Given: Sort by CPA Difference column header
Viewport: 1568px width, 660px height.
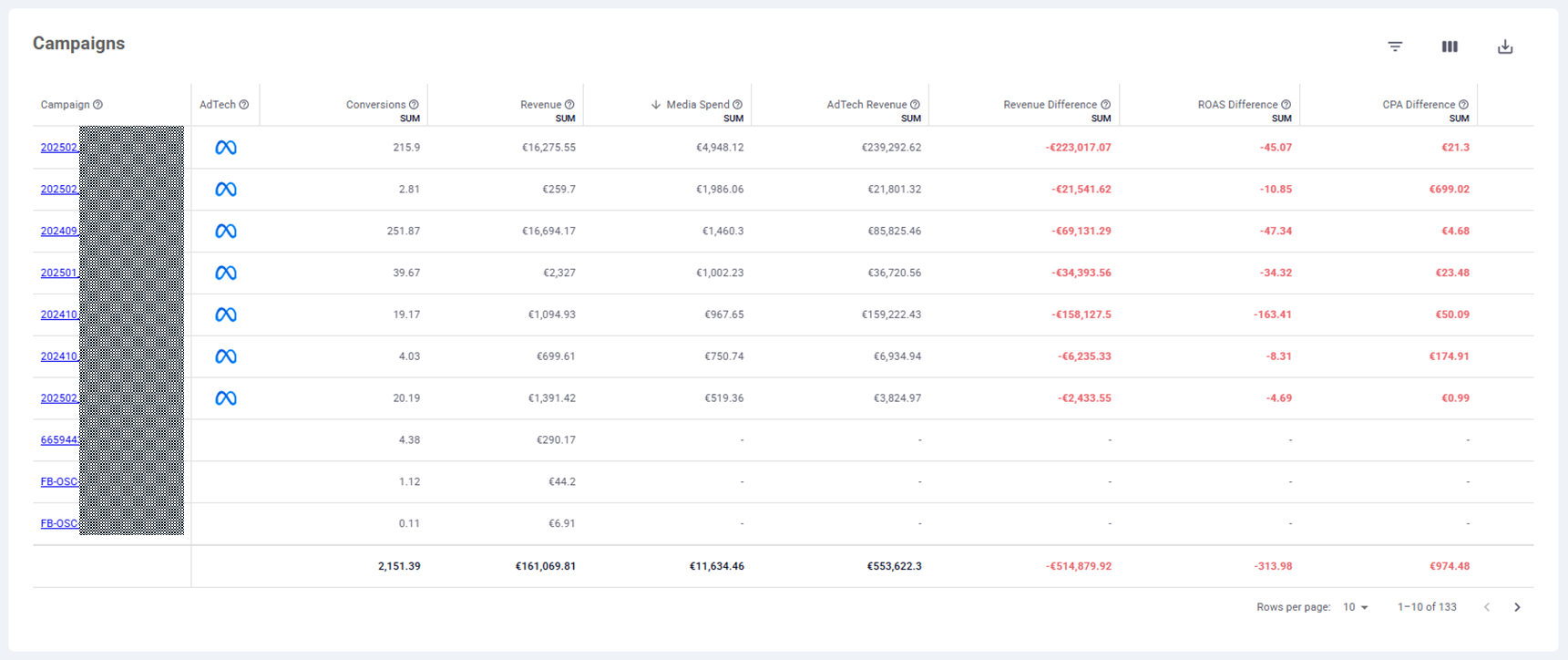Looking at the screenshot, I should (x=1419, y=105).
